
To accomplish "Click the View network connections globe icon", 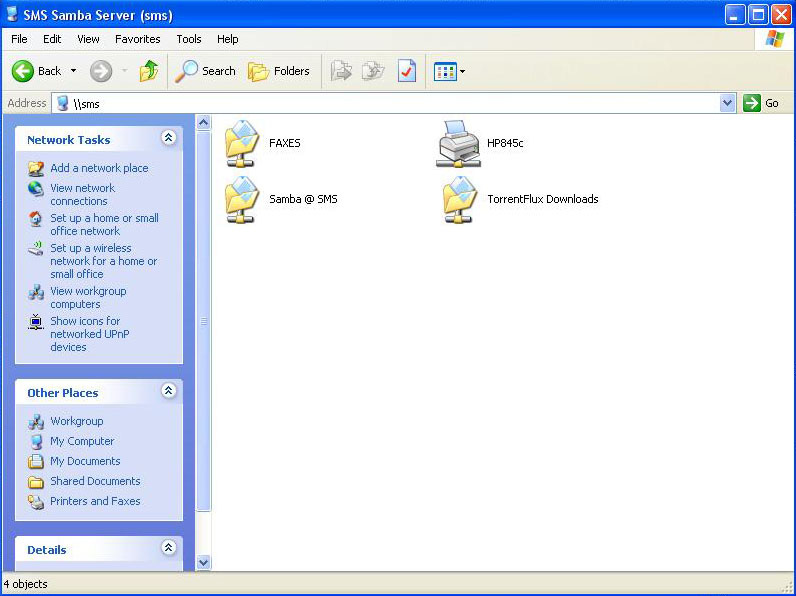I will pos(36,189).
